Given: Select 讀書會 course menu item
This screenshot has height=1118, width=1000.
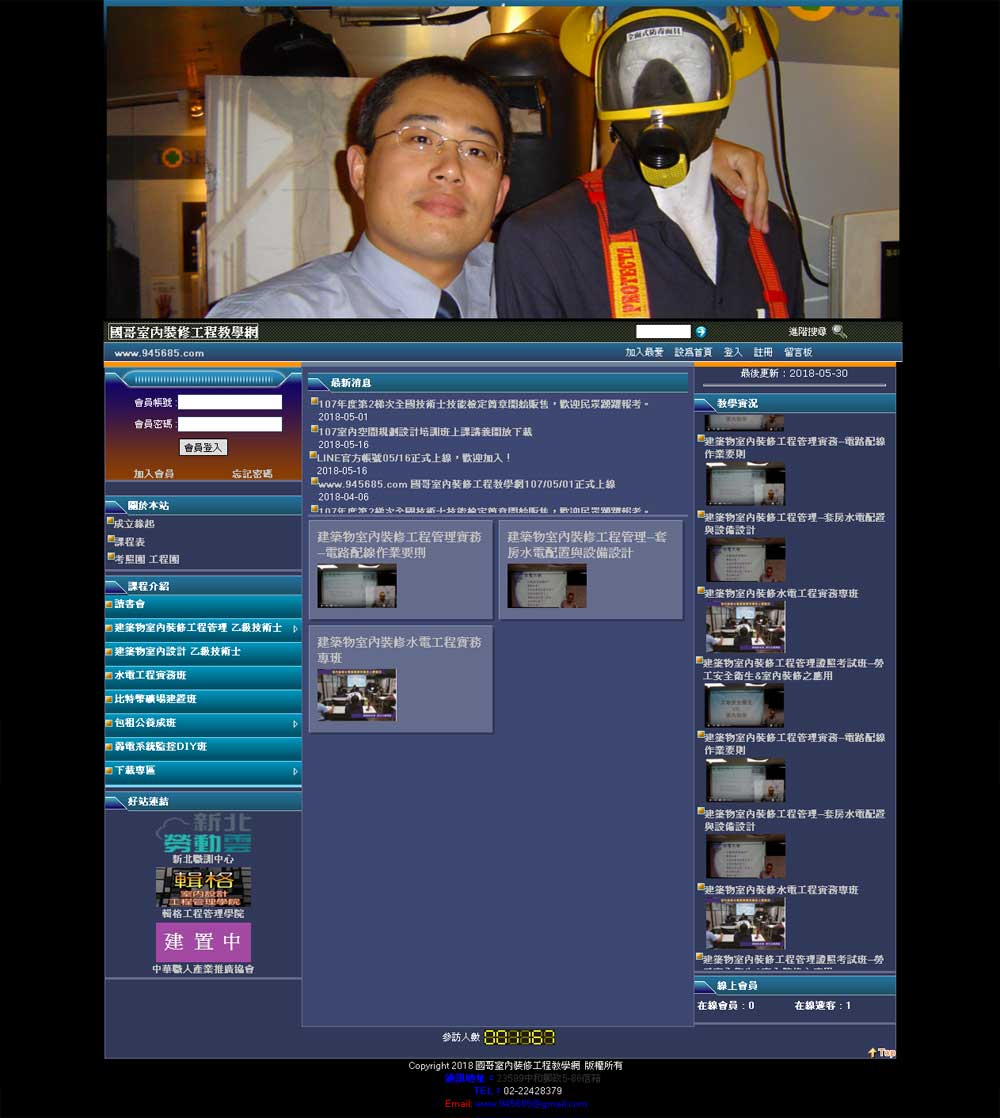Looking at the screenshot, I should [203, 605].
